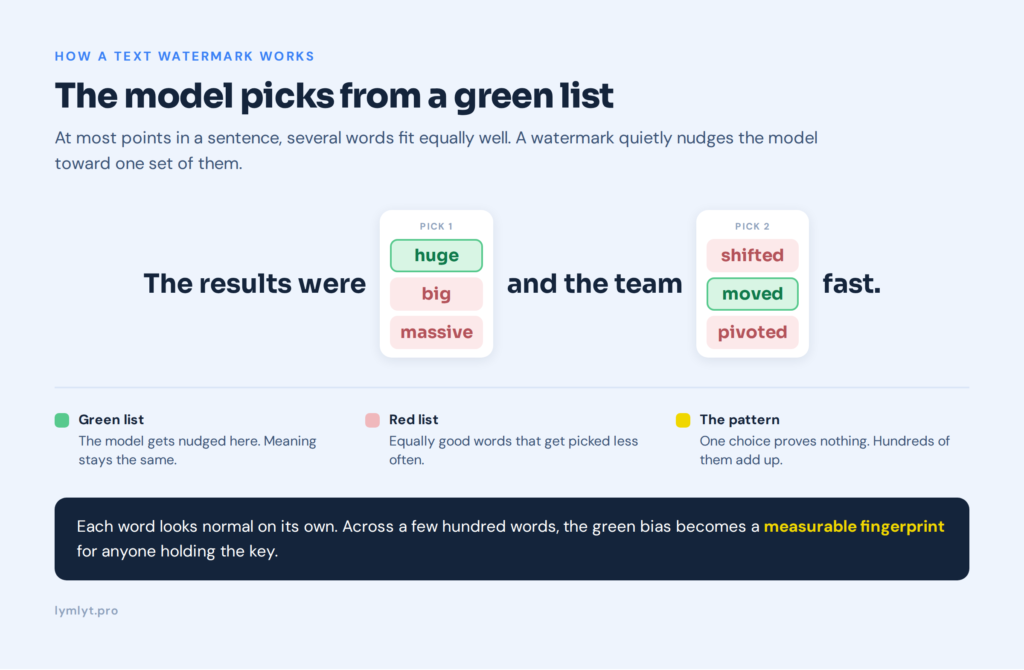
Task: Click the pink red list swatch
Action: coord(372,420)
